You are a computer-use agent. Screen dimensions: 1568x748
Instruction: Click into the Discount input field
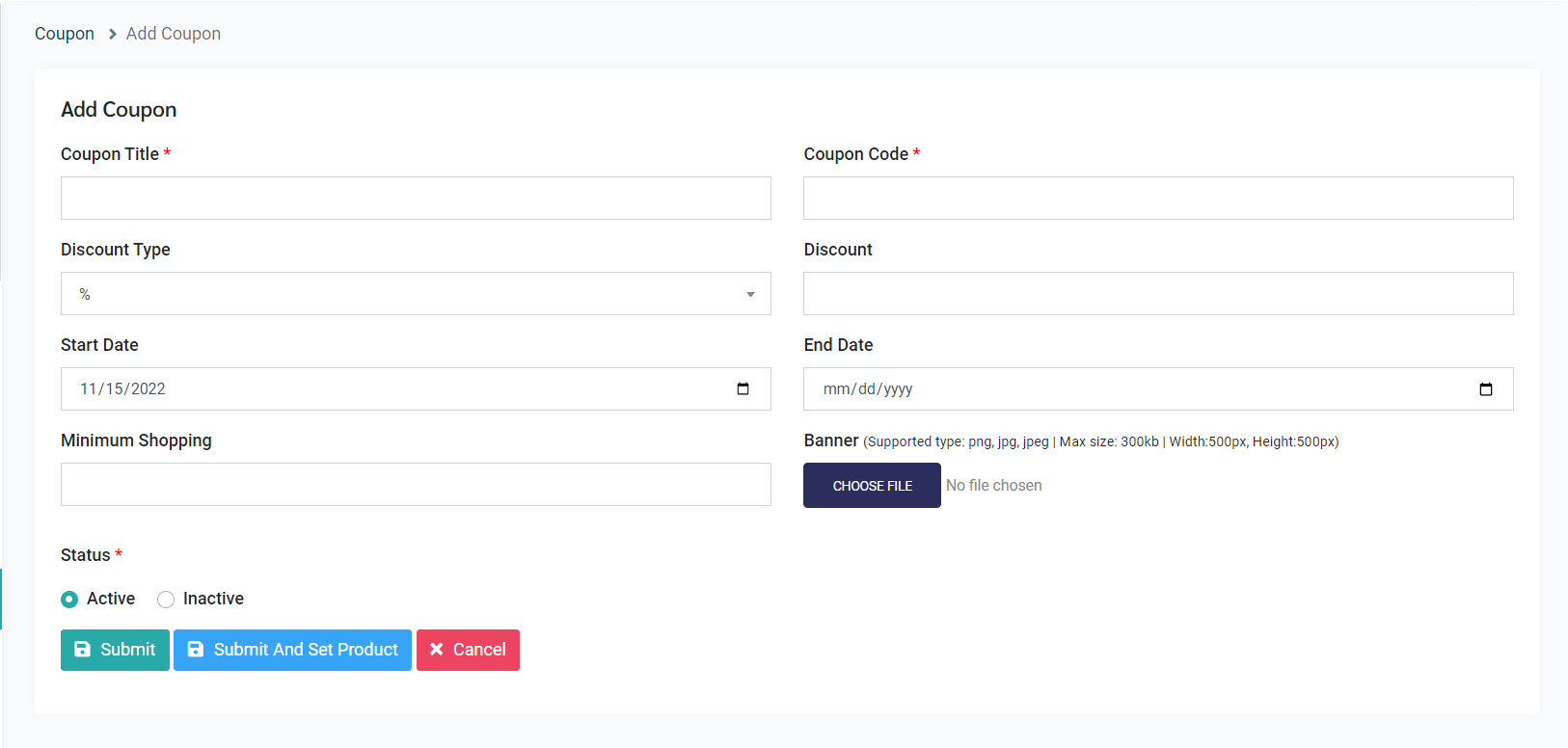coord(1158,294)
